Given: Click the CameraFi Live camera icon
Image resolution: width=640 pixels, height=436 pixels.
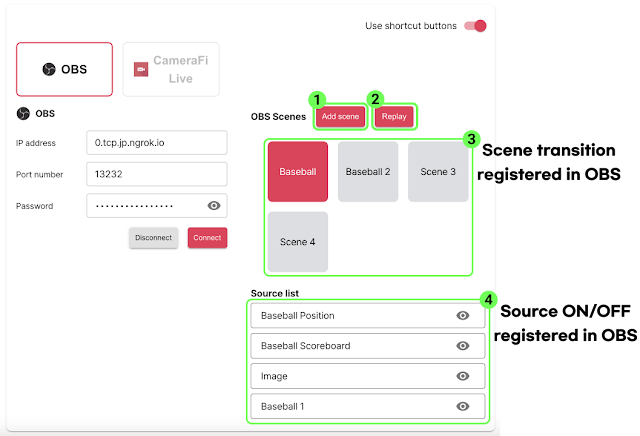Looking at the screenshot, I should (141, 69).
